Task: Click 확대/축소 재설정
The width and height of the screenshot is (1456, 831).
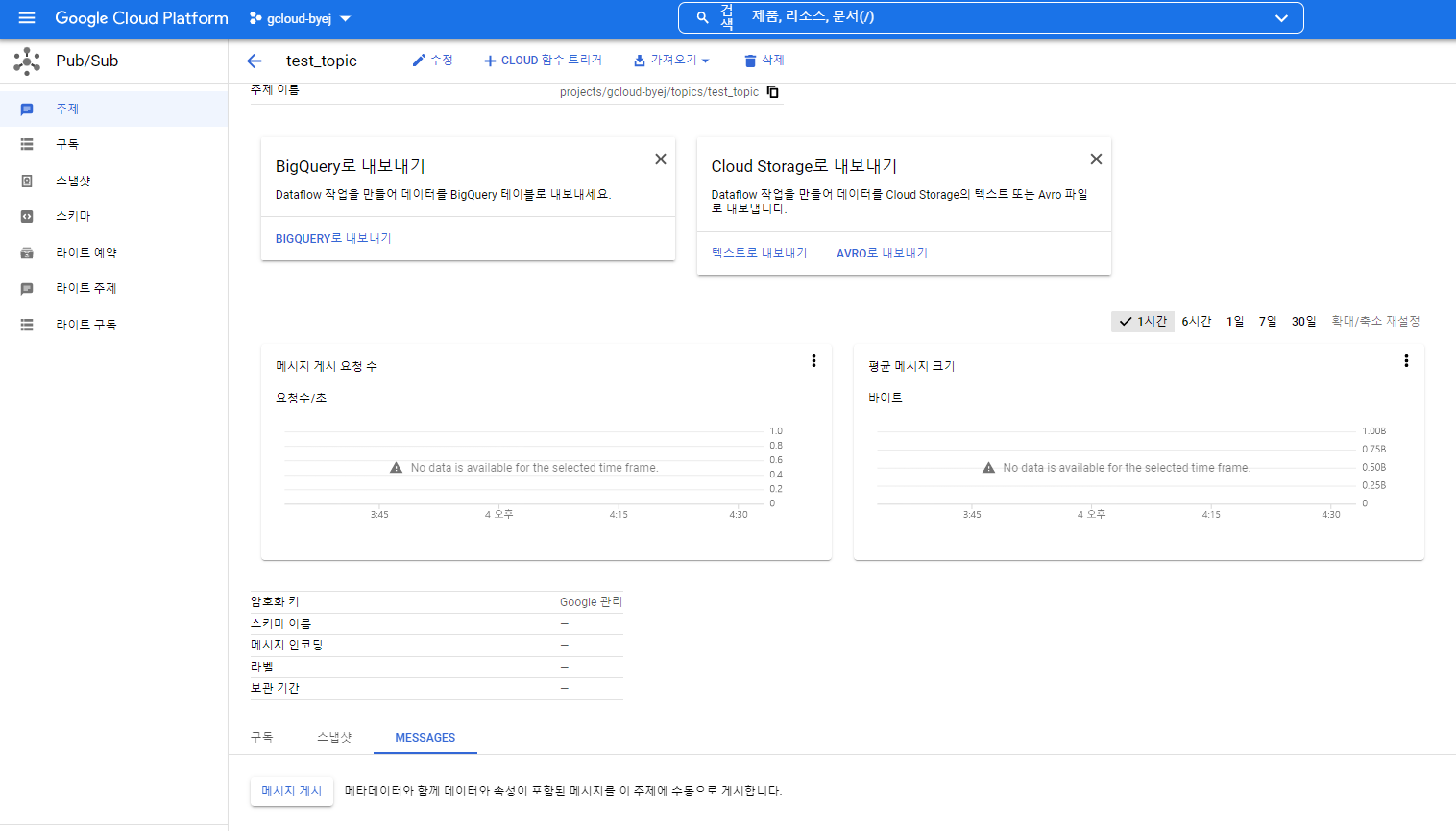Action: tap(1375, 322)
